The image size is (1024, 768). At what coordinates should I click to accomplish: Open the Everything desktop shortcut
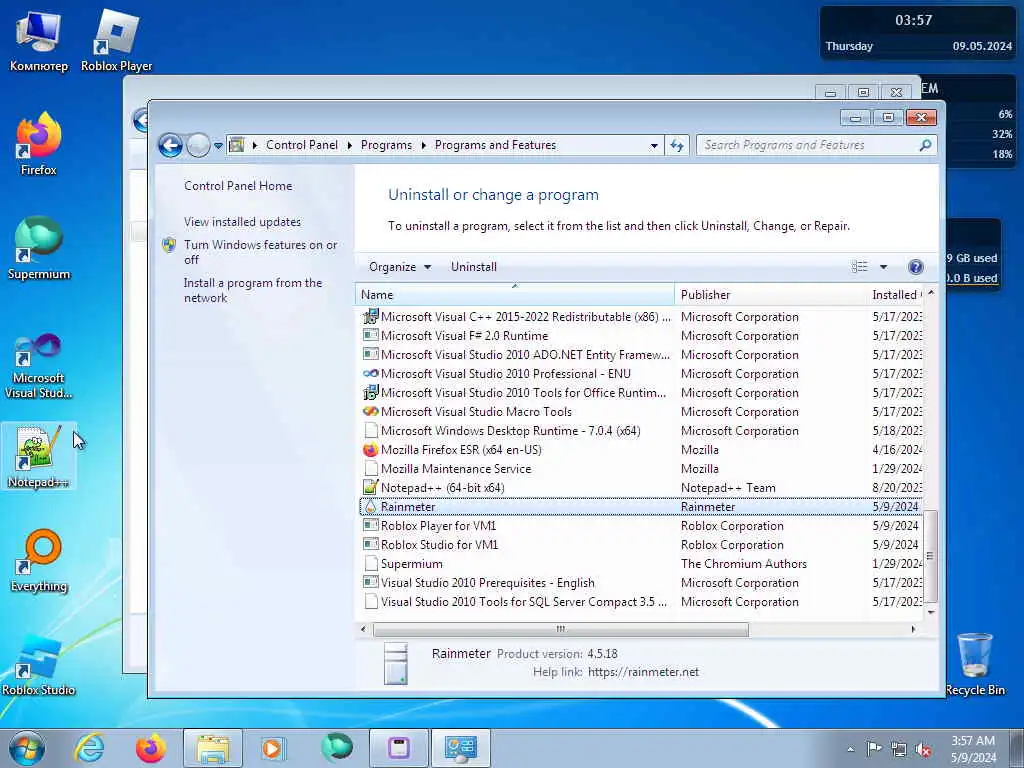(39, 560)
